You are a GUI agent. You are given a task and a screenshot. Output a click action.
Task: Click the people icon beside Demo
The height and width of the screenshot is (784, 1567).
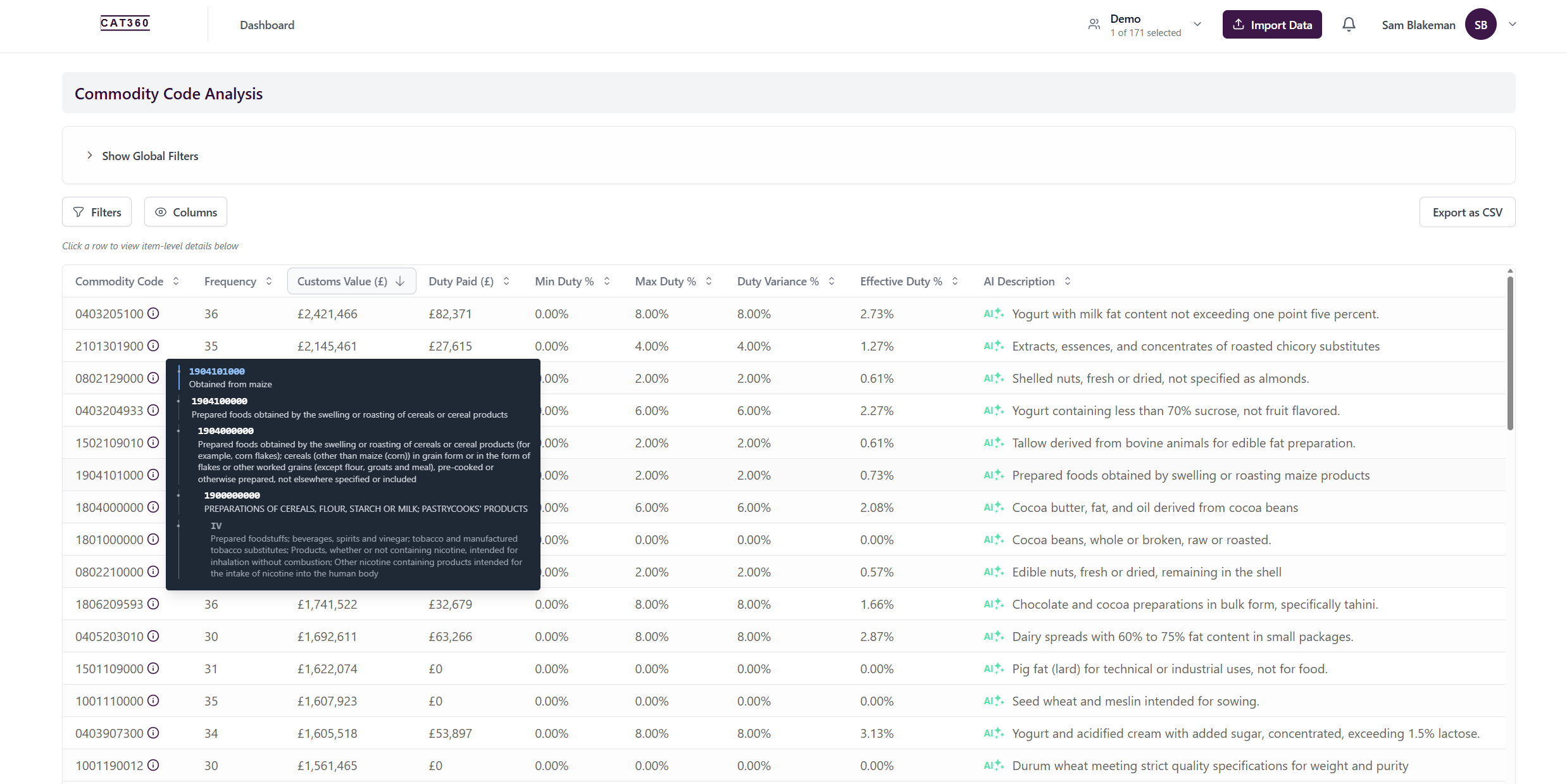1094,25
